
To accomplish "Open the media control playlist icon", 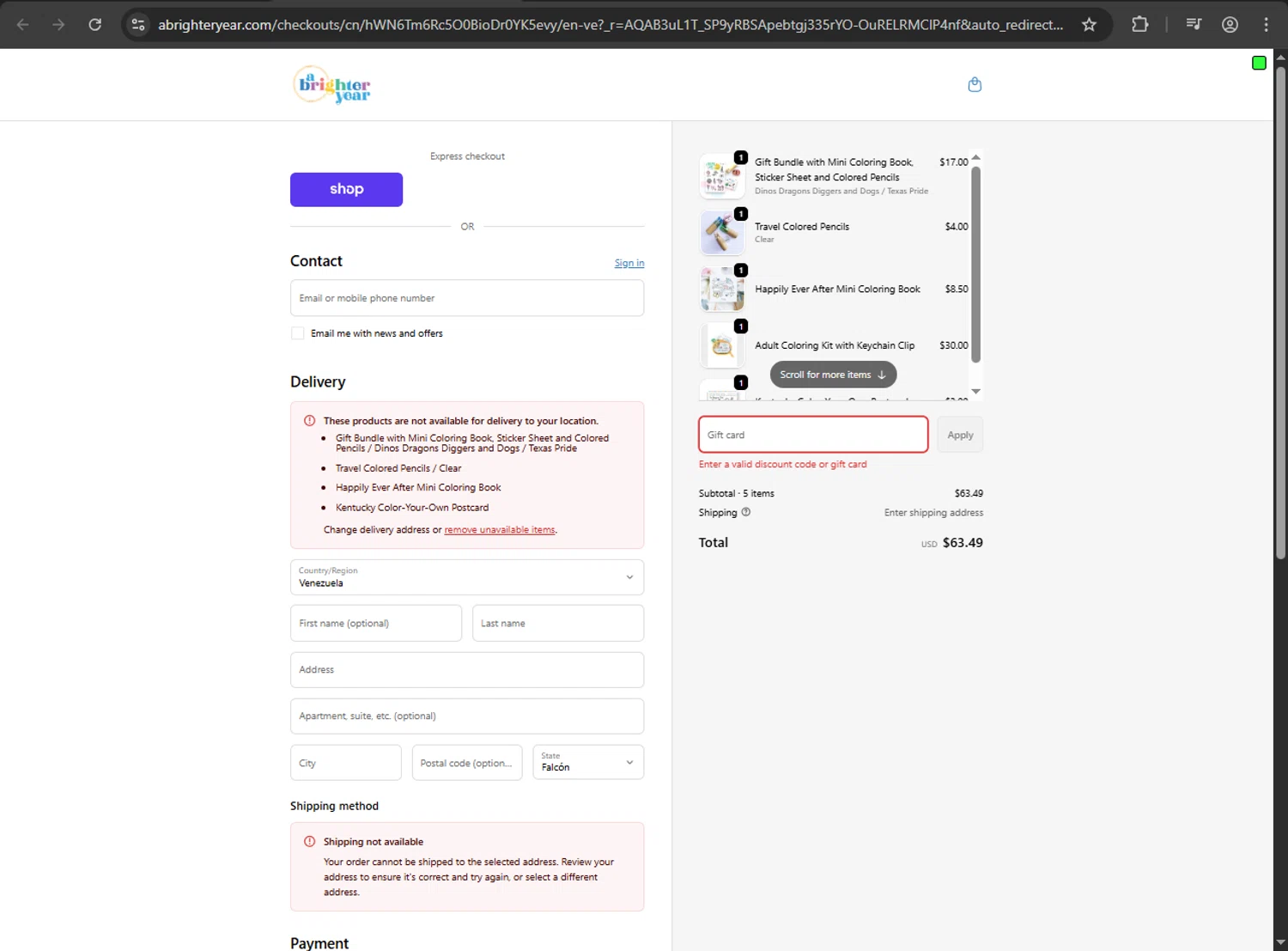I will click(1194, 24).
